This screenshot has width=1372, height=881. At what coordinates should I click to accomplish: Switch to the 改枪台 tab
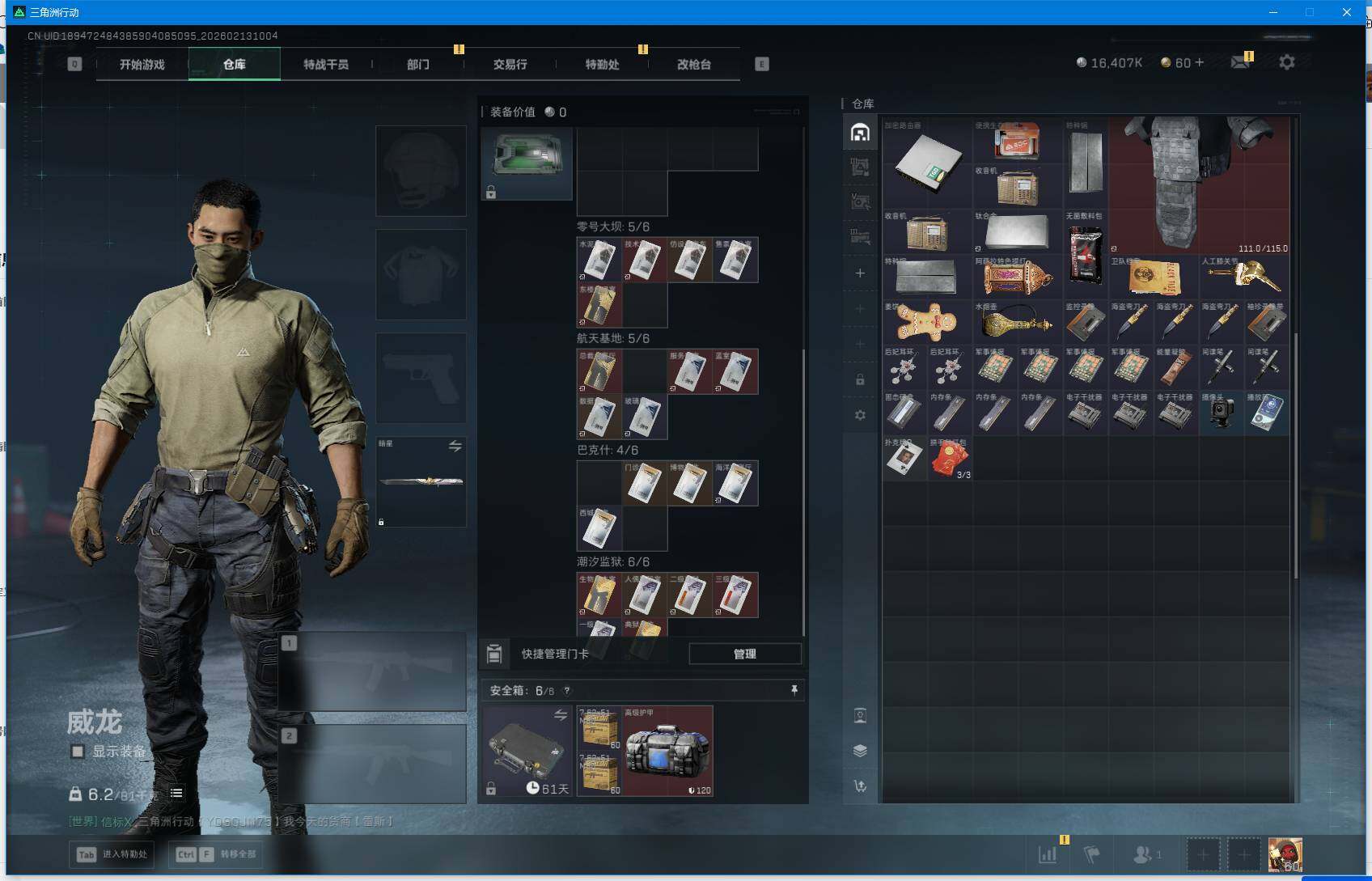click(694, 65)
